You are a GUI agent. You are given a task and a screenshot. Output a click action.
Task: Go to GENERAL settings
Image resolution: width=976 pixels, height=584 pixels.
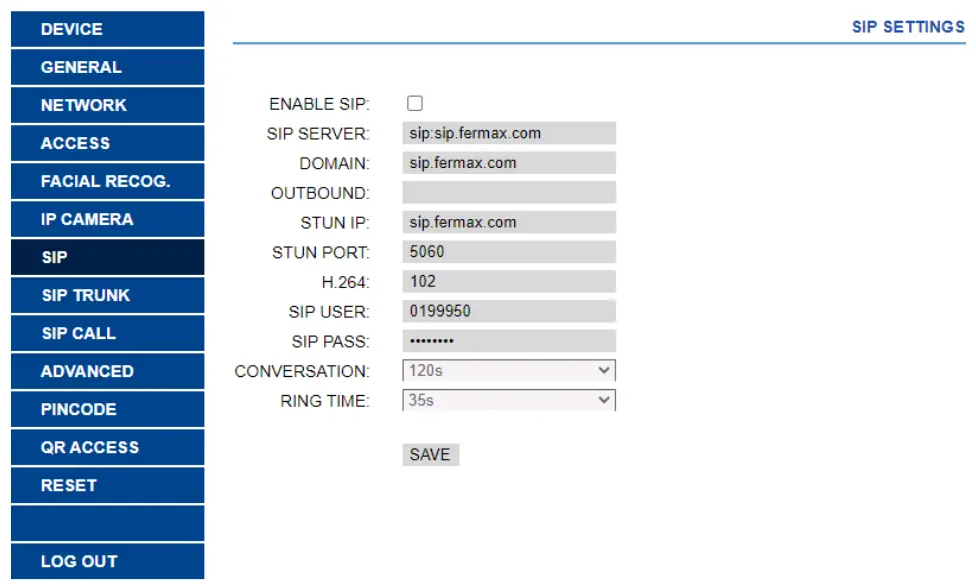click(107, 68)
